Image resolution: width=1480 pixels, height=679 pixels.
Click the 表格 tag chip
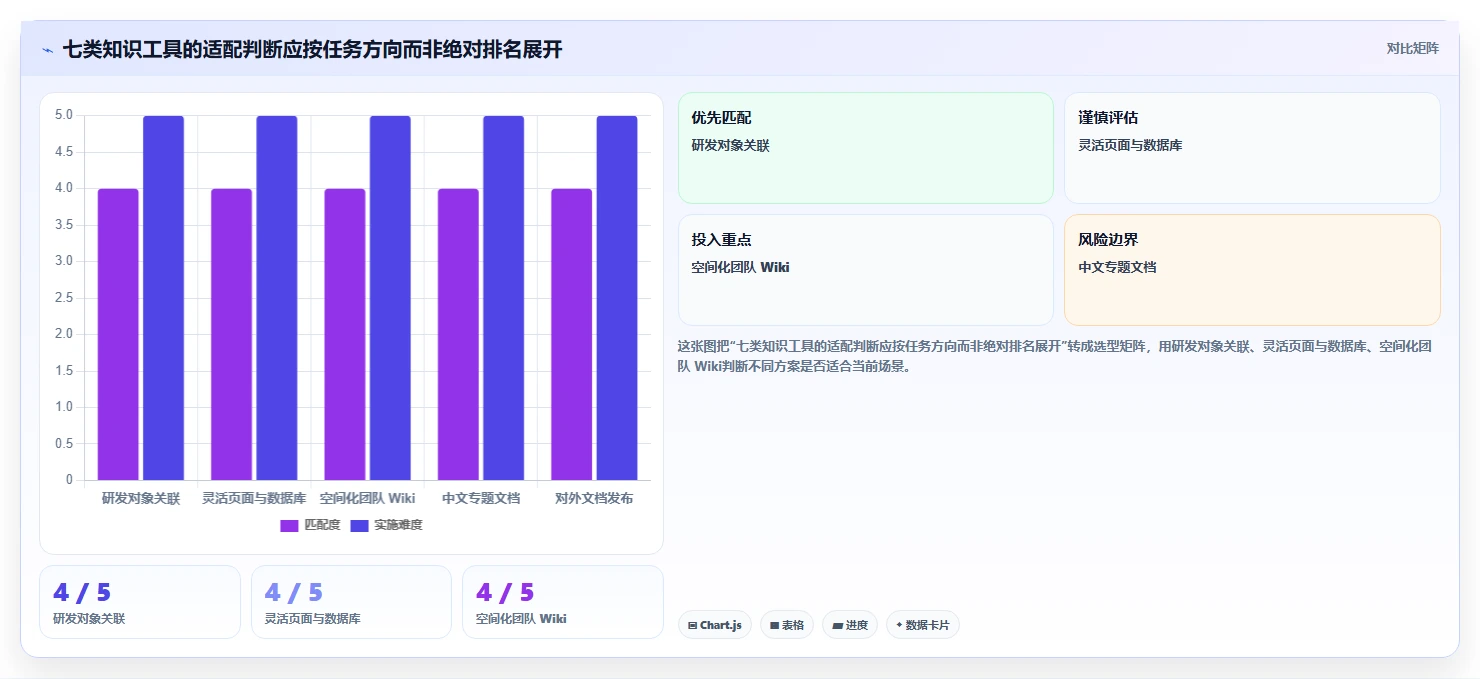pos(787,625)
